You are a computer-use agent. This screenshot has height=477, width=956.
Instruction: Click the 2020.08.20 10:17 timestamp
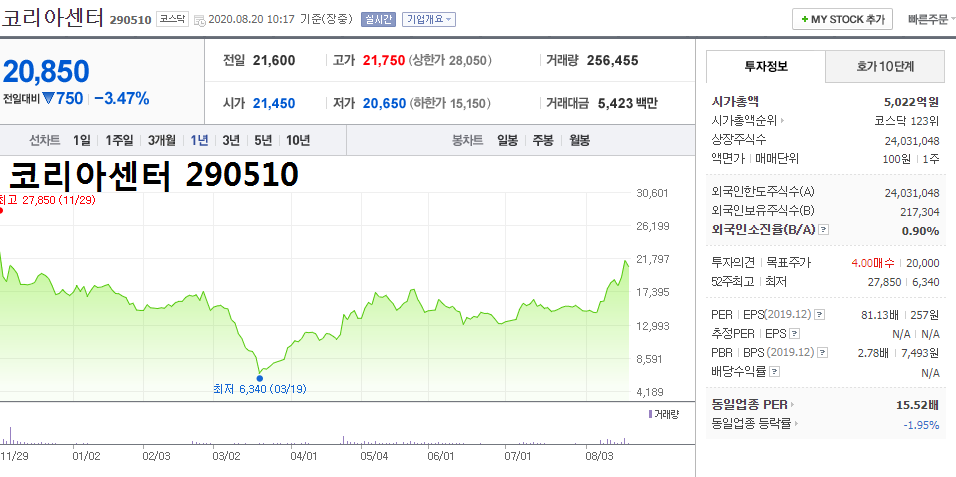tap(252, 20)
